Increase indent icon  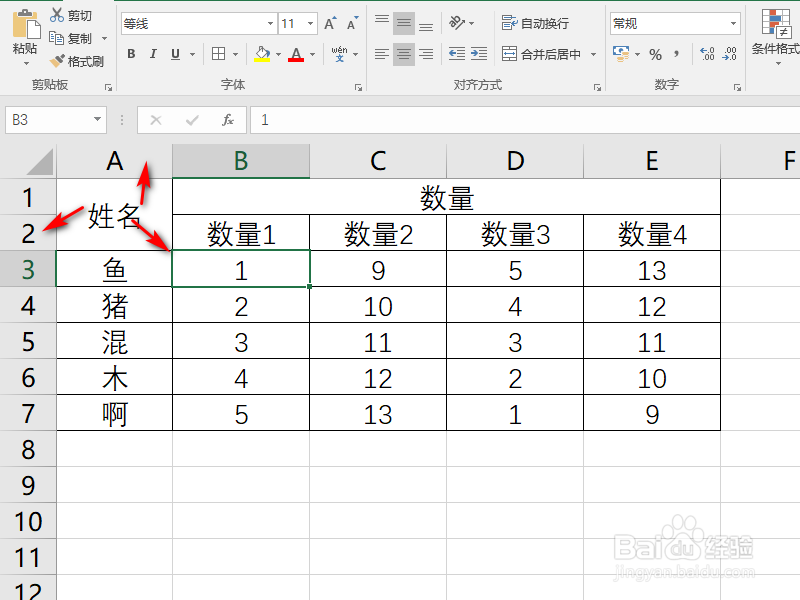(x=479, y=54)
